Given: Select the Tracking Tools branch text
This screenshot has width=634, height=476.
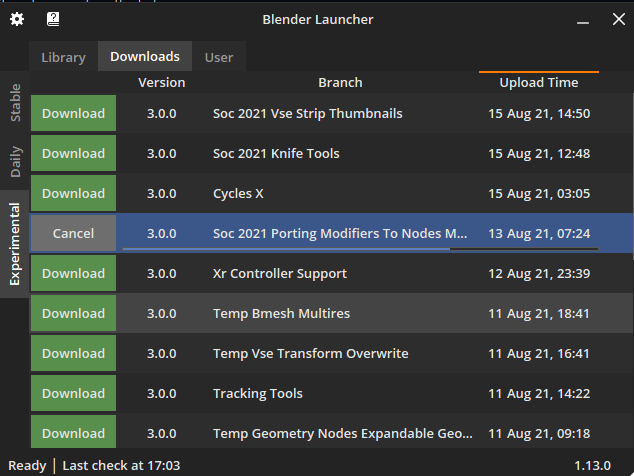Looking at the screenshot, I should click(x=258, y=394).
